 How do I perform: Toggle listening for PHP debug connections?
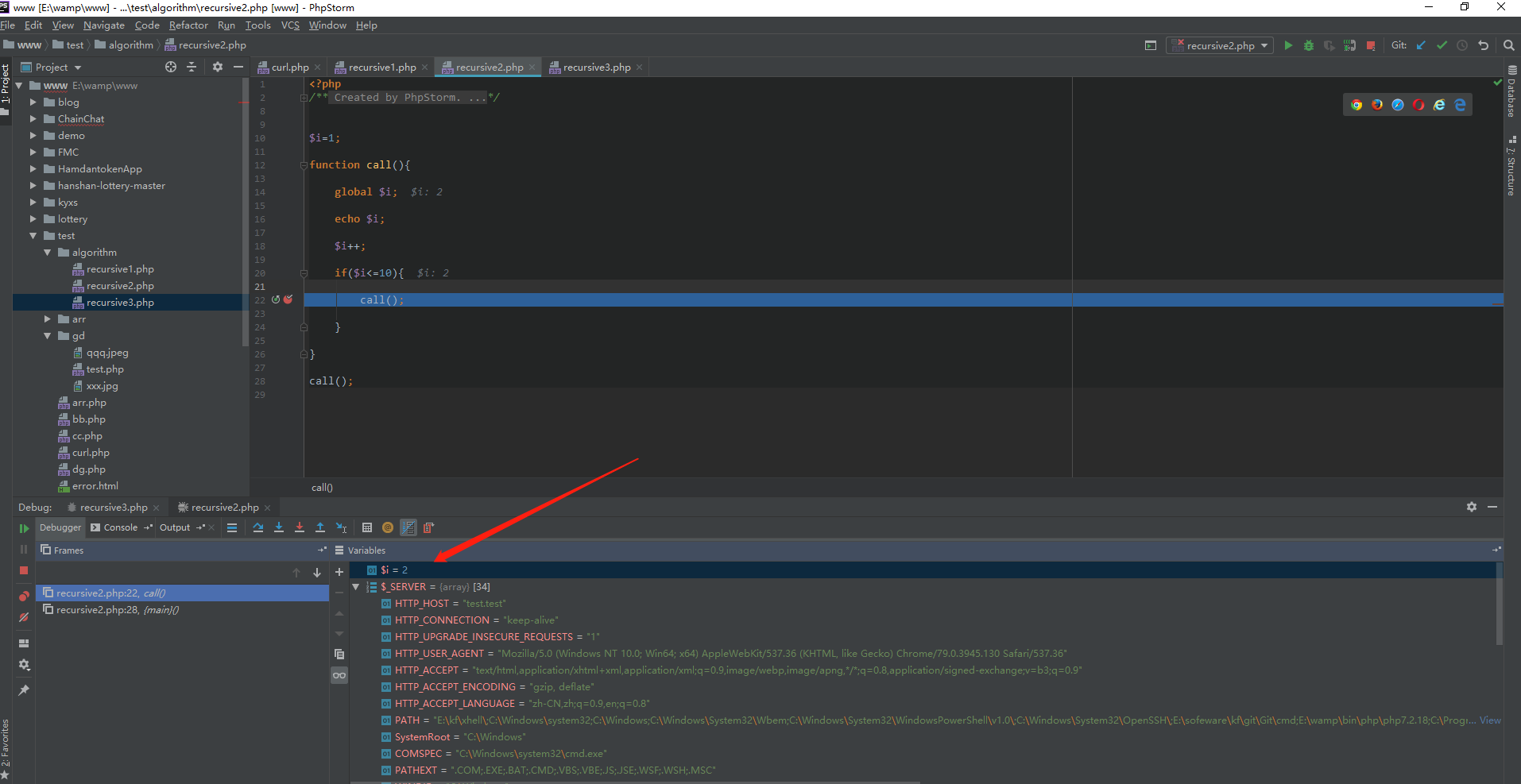tap(1349, 45)
